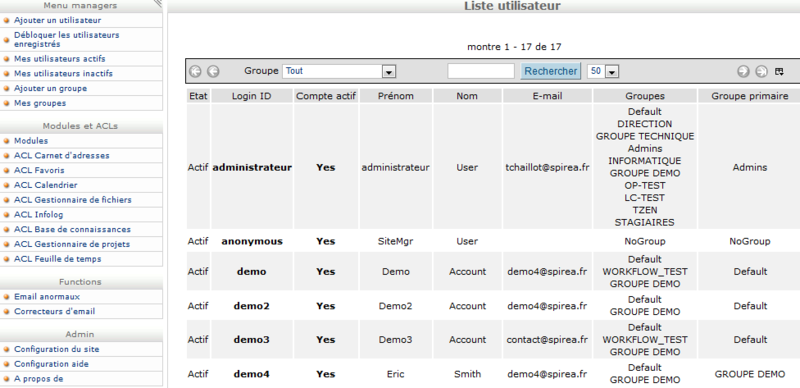
Task: Open column selection icon at toolbar end
Action: coord(779,71)
